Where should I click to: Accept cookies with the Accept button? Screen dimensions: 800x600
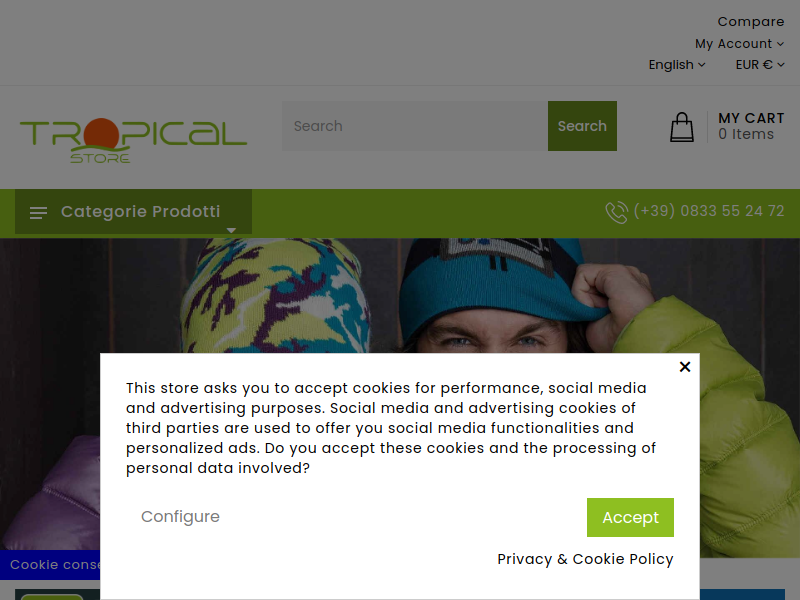[x=630, y=517]
